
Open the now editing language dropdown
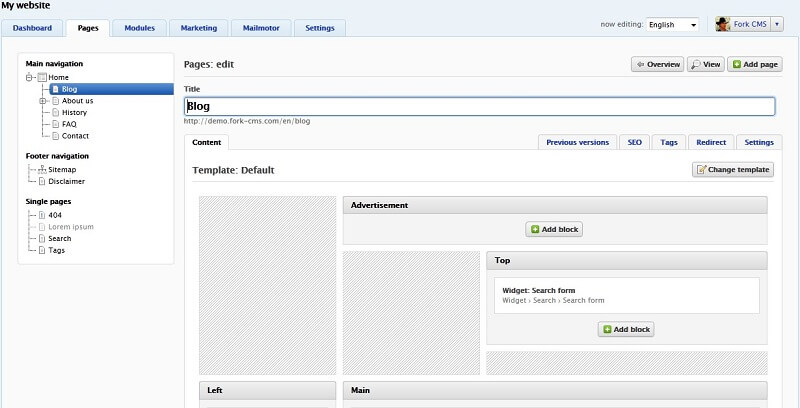pos(672,24)
